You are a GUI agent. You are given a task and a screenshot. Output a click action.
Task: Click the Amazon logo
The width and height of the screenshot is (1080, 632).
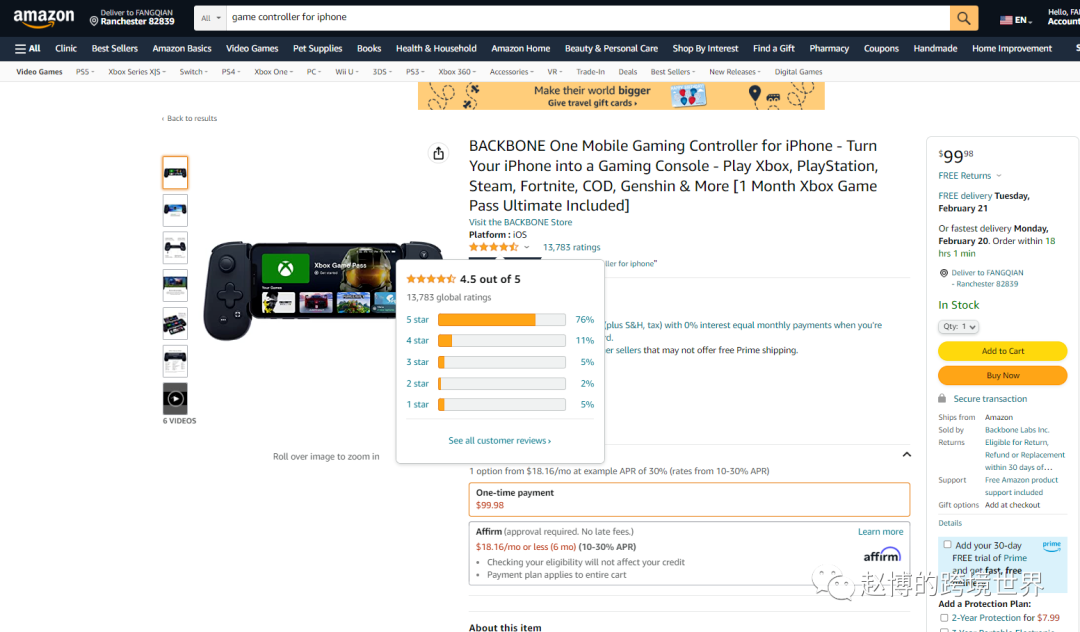[43, 18]
